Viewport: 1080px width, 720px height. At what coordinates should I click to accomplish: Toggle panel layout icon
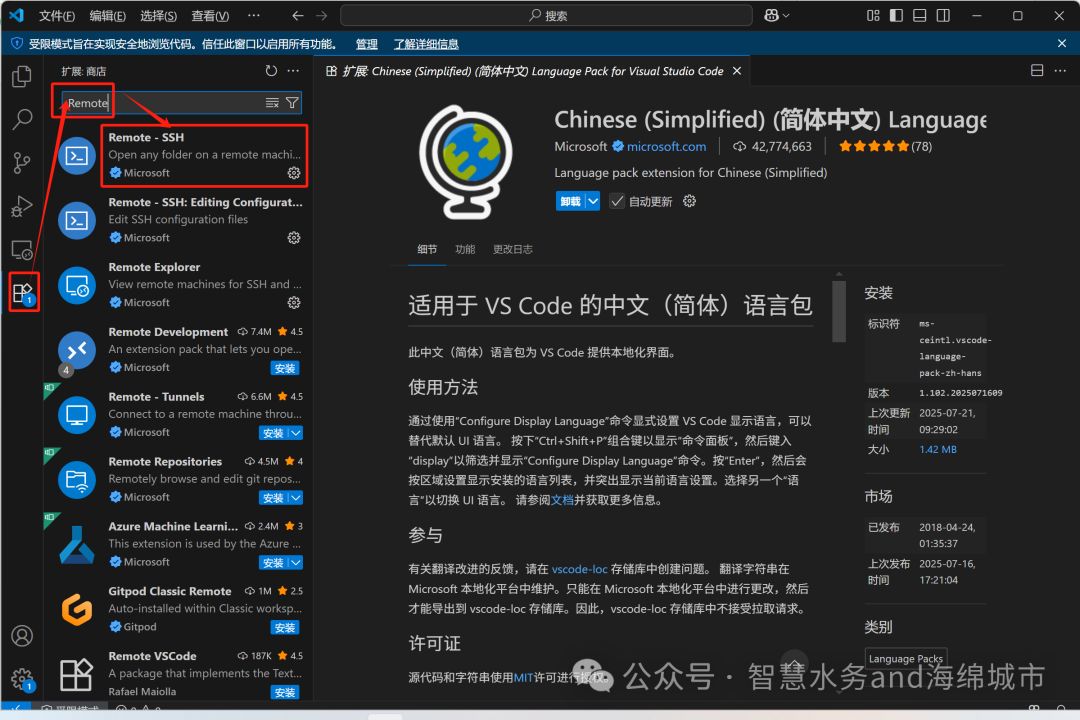point(920,15)
